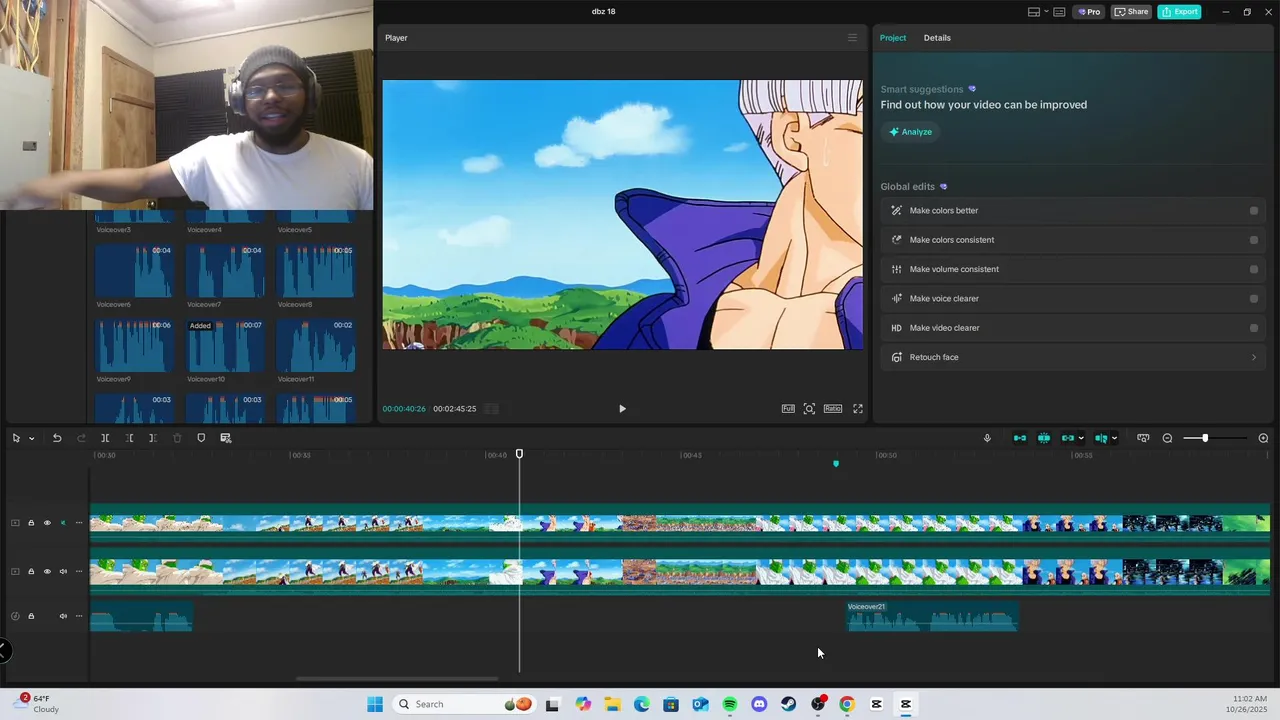The height and width of the screenshot is (720, 1280).
Task: Unmute the top video track
Action: (x=63, y=523)
